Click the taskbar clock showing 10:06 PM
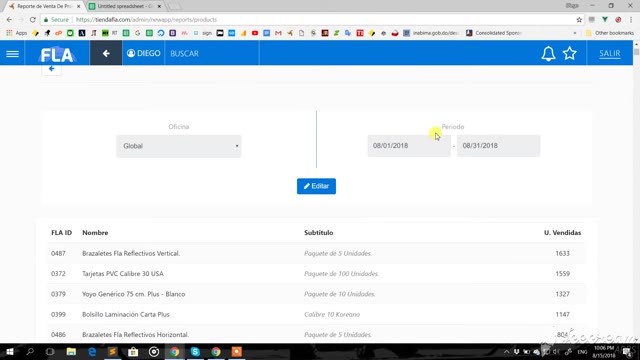This screenshot has height=360, width=640. pos(604,351)
